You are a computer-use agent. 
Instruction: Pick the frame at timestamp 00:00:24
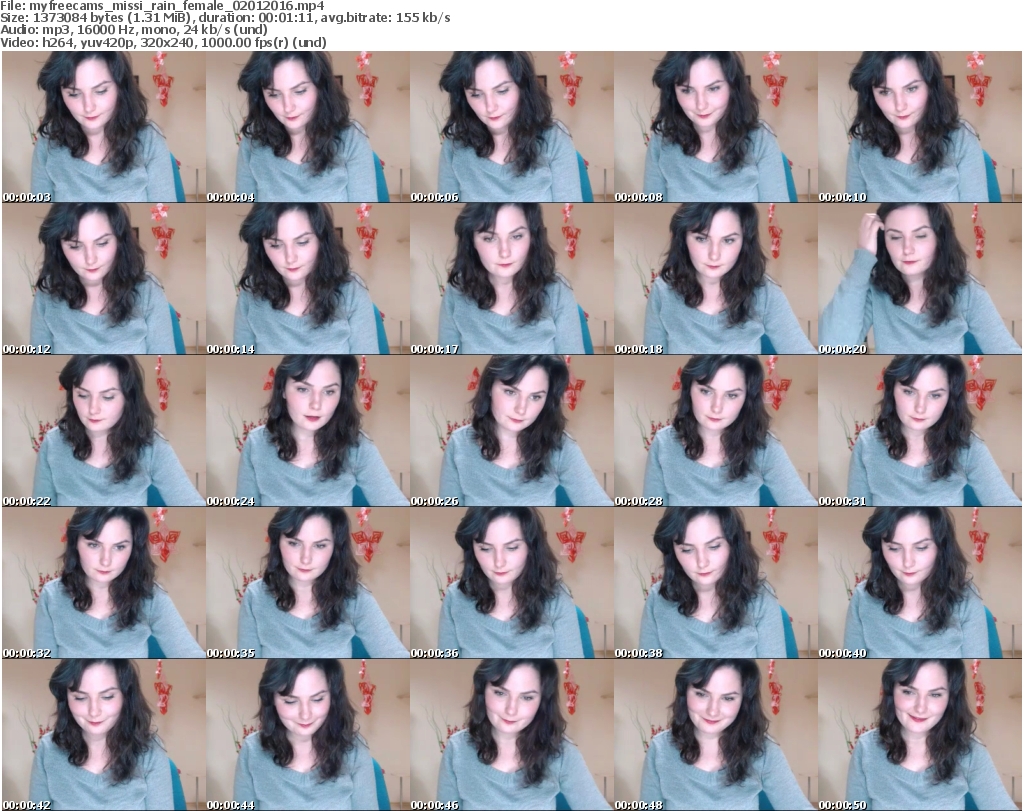[x=308, y=431]
